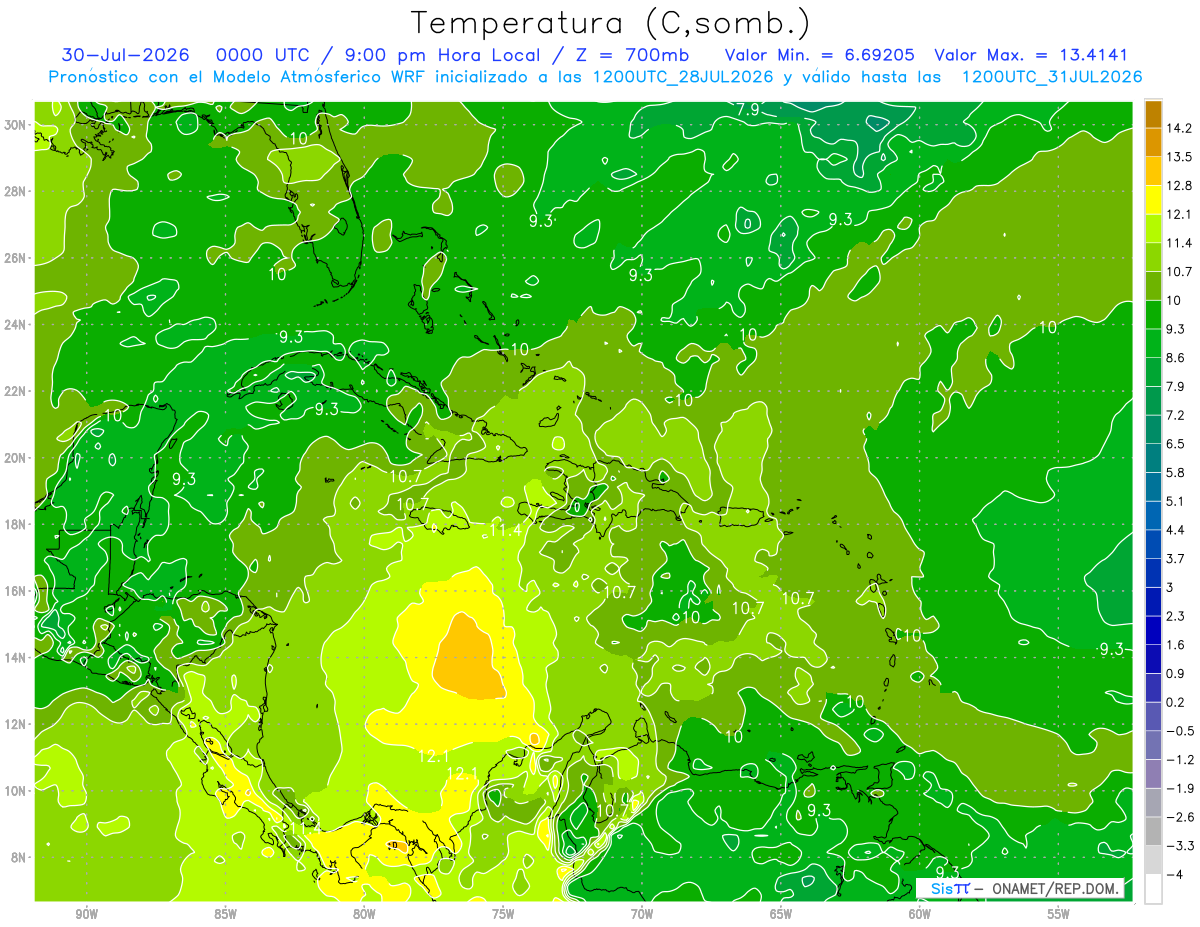
Task: Click the white colorbar segment below -4
Action: pyautogui.click(x=1153, y=888)
